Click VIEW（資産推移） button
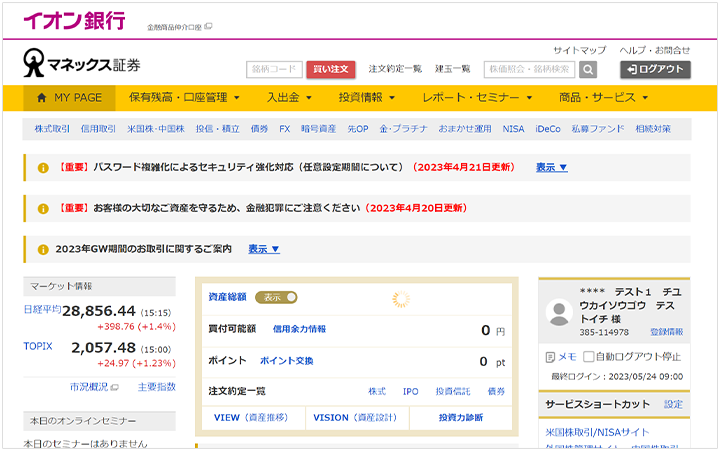 [x=253, y=417]
